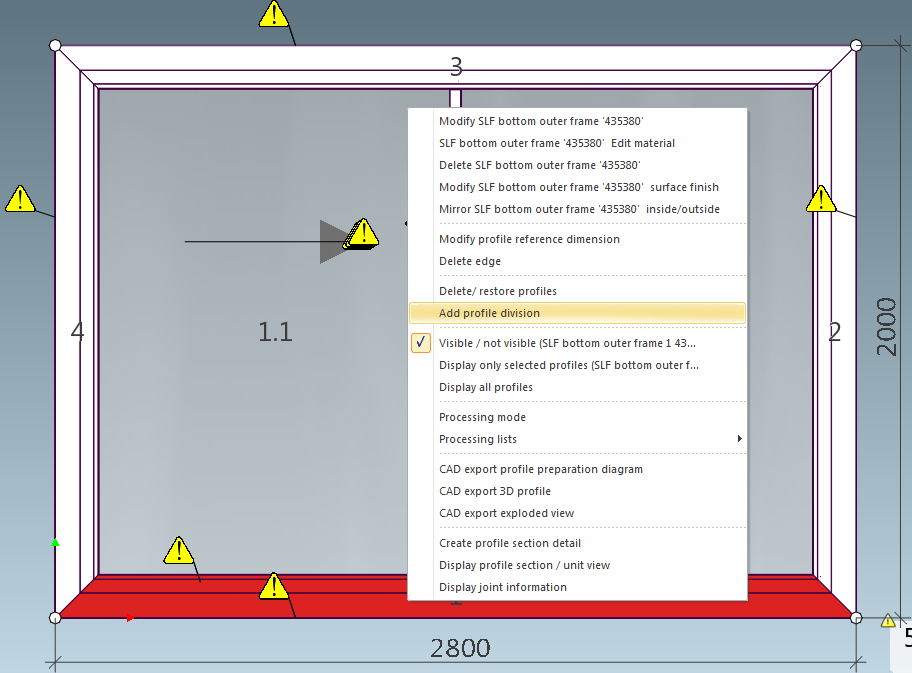Open Display joint information

point(502,587)
